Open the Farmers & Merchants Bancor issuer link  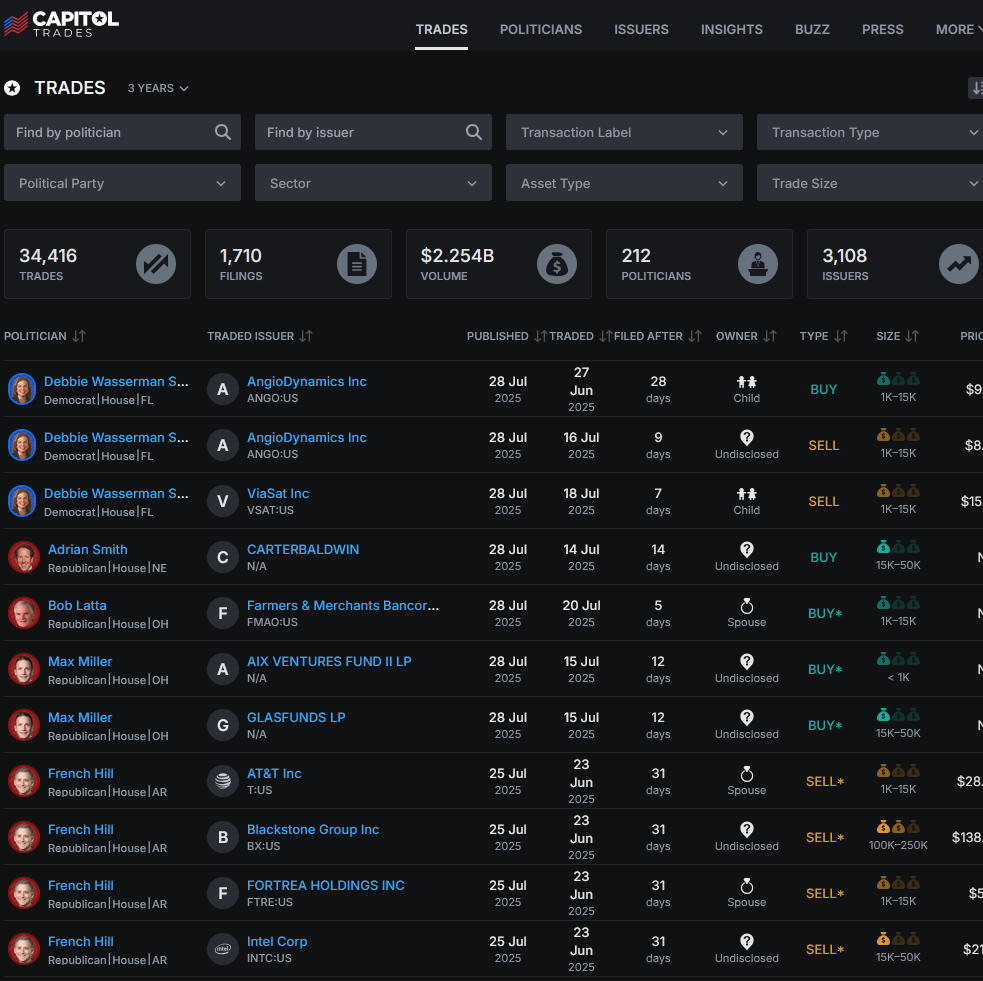point(343,606)
